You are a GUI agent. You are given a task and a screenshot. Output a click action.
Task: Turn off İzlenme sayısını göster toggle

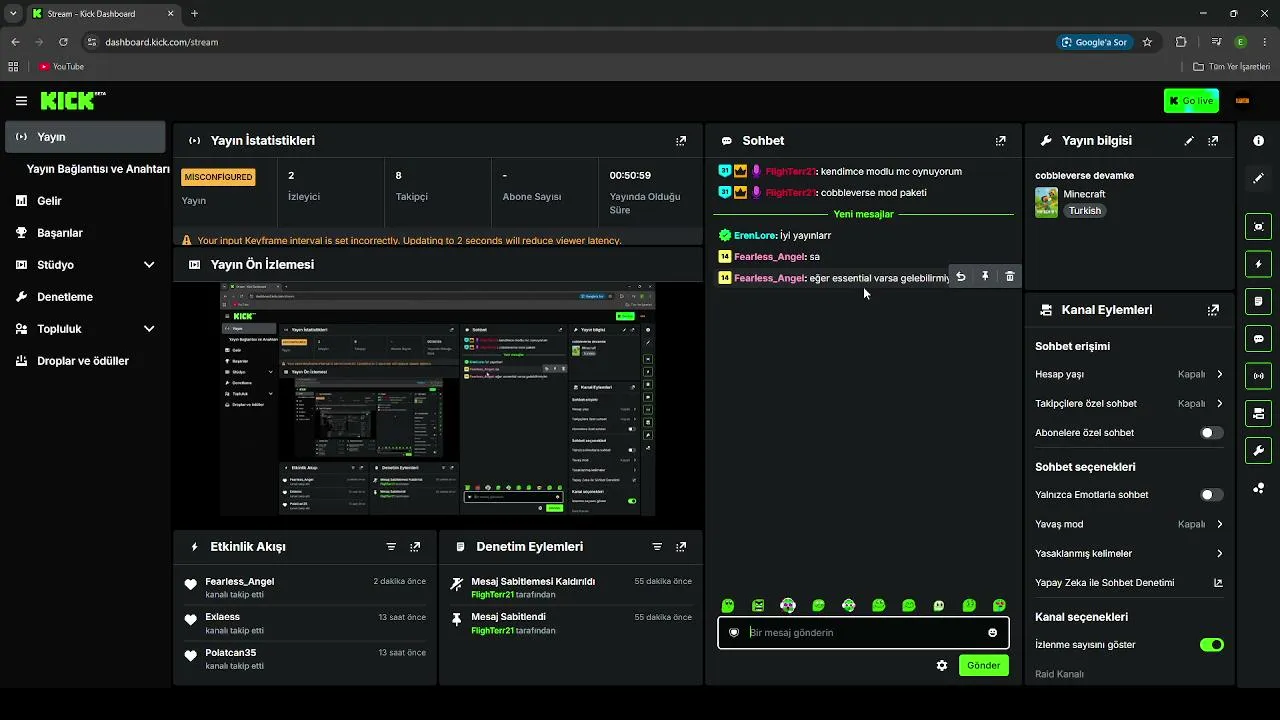1212,645
